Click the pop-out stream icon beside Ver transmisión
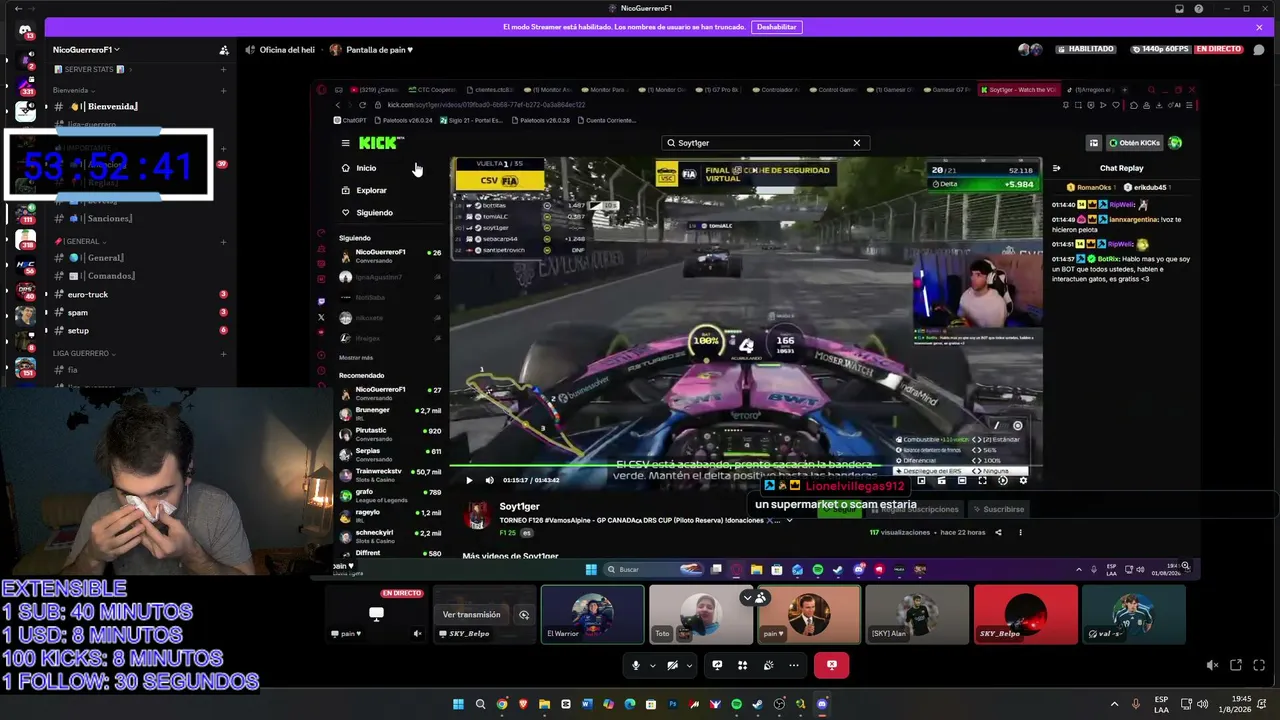The image size is (1280, 720). coord(523,615)
